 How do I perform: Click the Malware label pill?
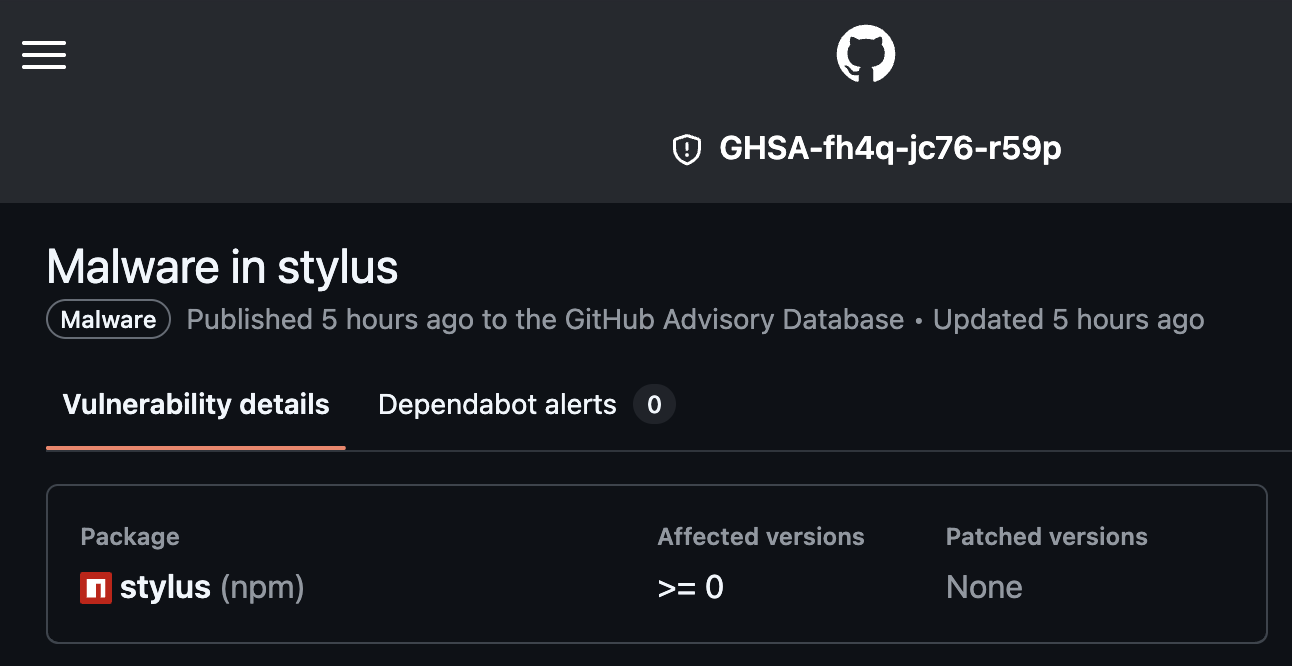tap(107, 319)
